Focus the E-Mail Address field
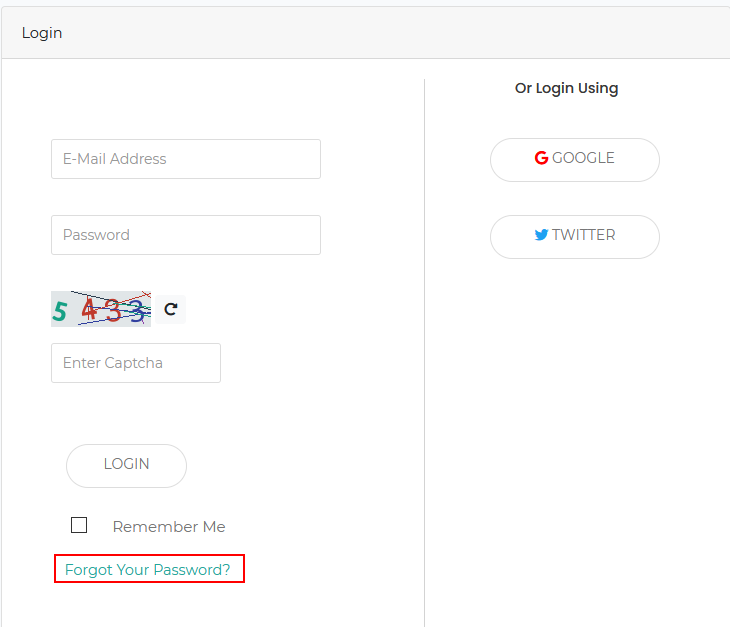This screenshot has height=627, width=730. point(186,159)
